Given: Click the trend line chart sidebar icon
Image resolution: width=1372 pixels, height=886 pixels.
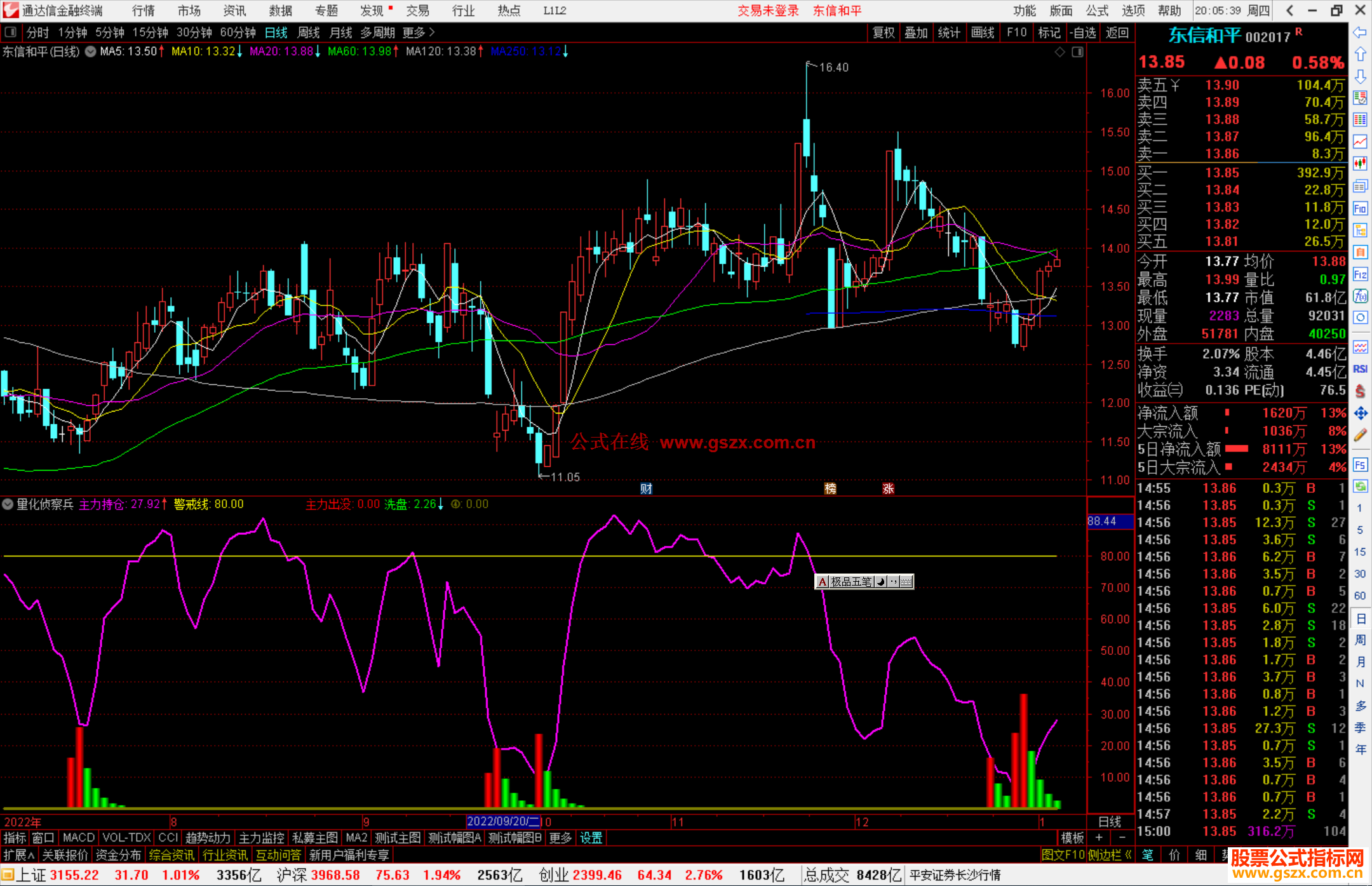Looking at the screenshot, I should pos(1360,142).
